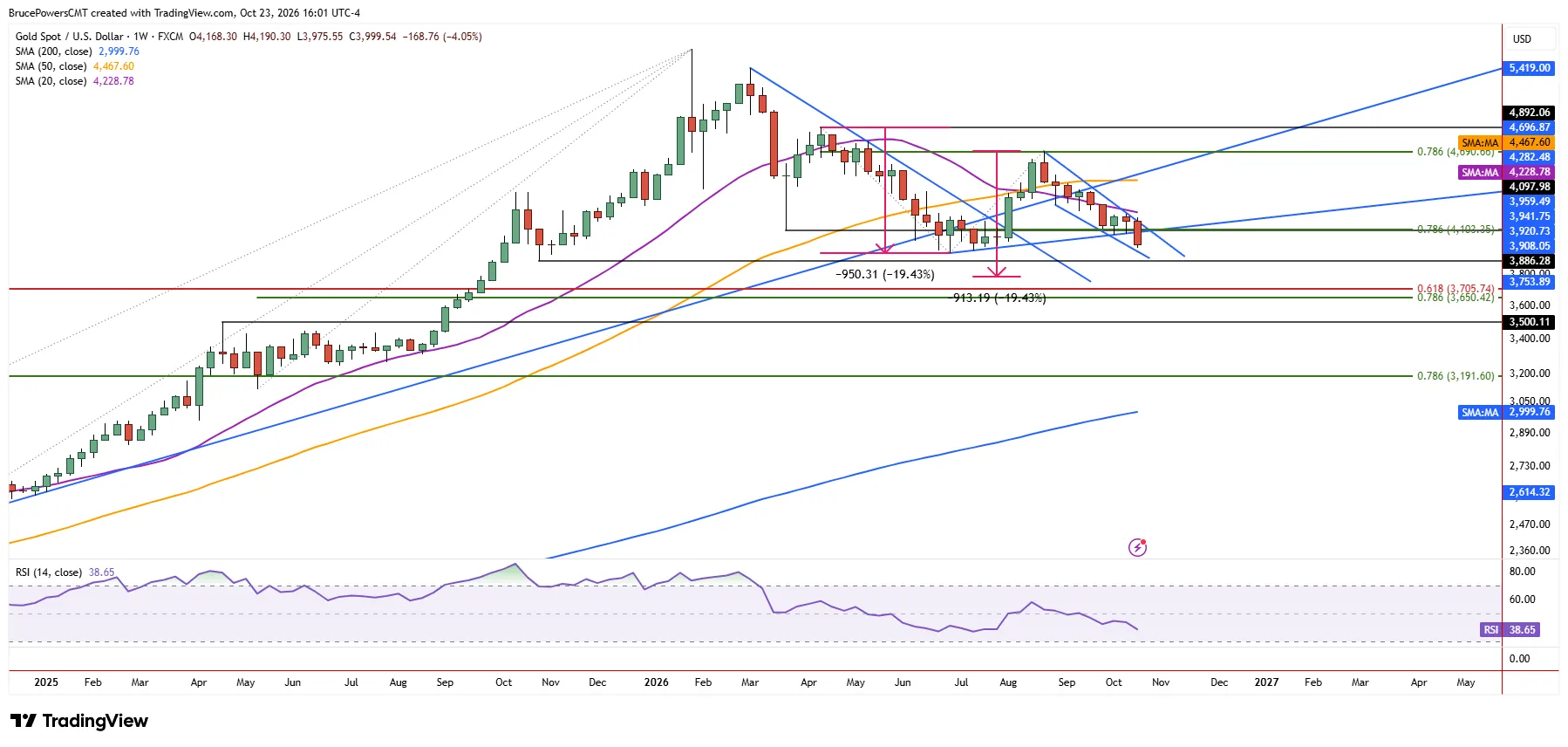This screenshot has width=1568, height=747.
Task: Click the orange SMA:MA 4,467.60 label
Action: [x=1506, y=142]
